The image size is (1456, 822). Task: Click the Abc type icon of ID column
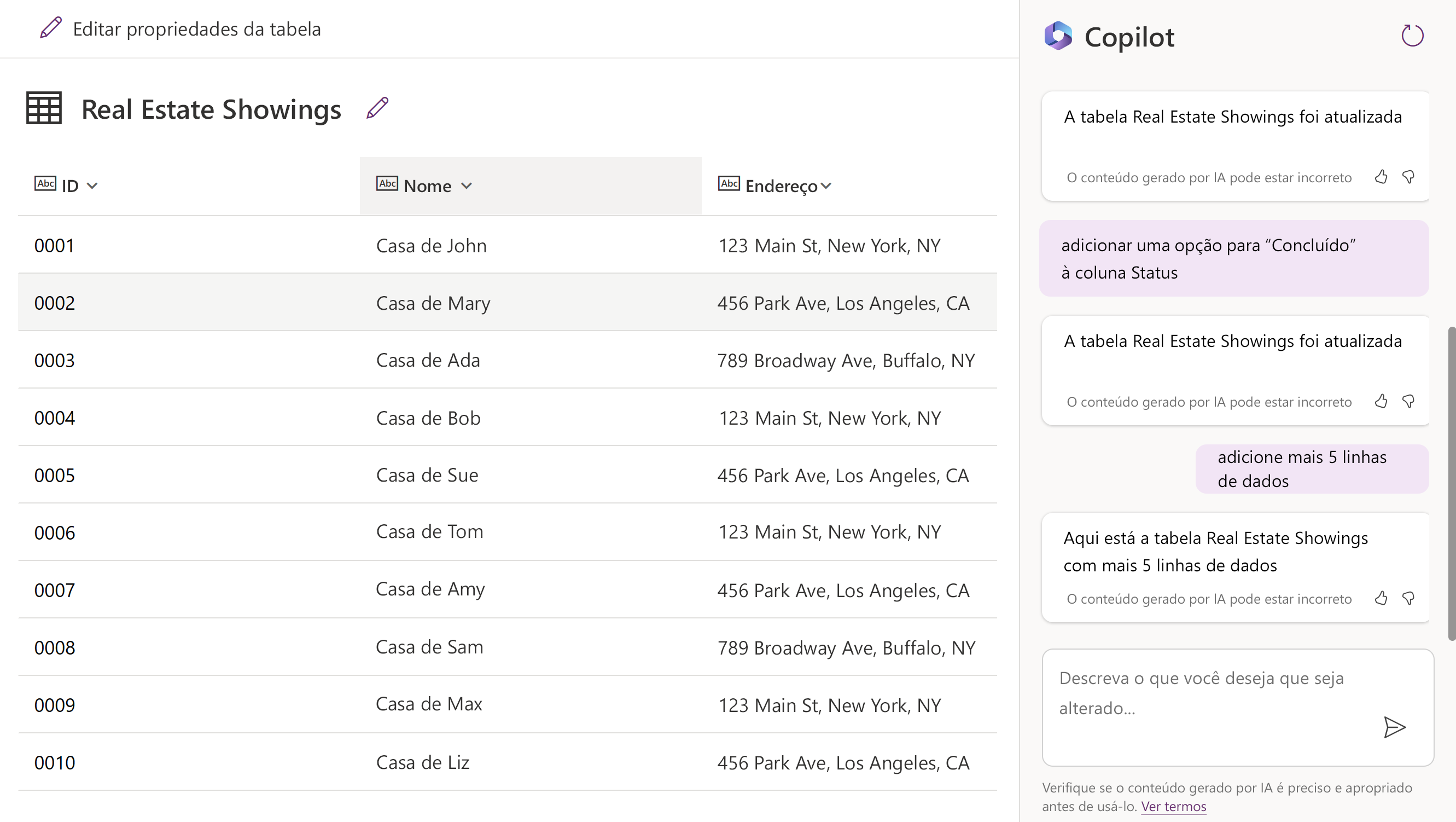coord(45,183)
